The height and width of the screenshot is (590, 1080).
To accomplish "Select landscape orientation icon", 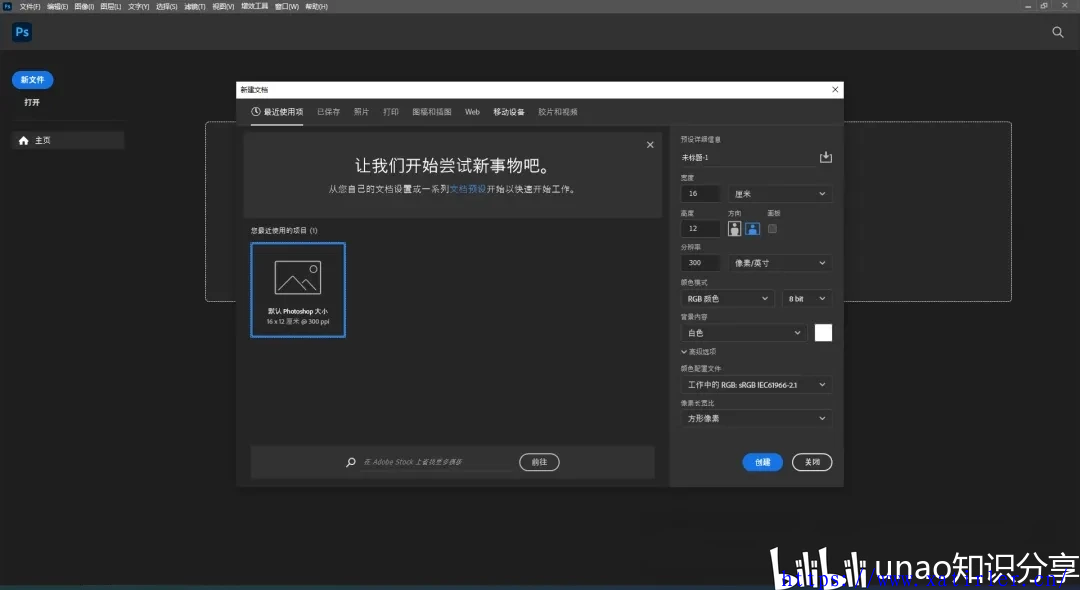I will point(752,229).
